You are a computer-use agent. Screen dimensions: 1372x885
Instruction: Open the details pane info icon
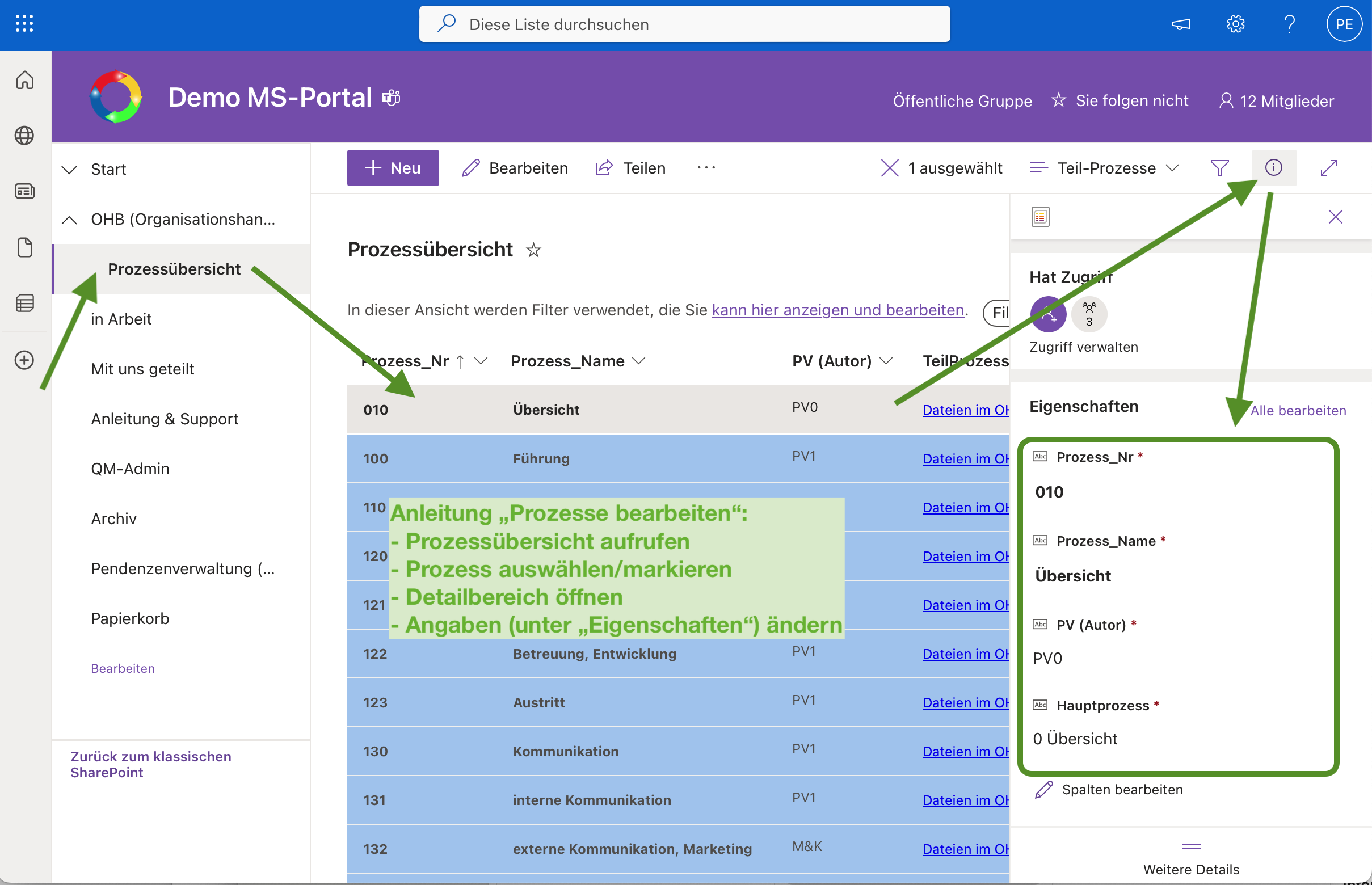(x=1273, y=167)
